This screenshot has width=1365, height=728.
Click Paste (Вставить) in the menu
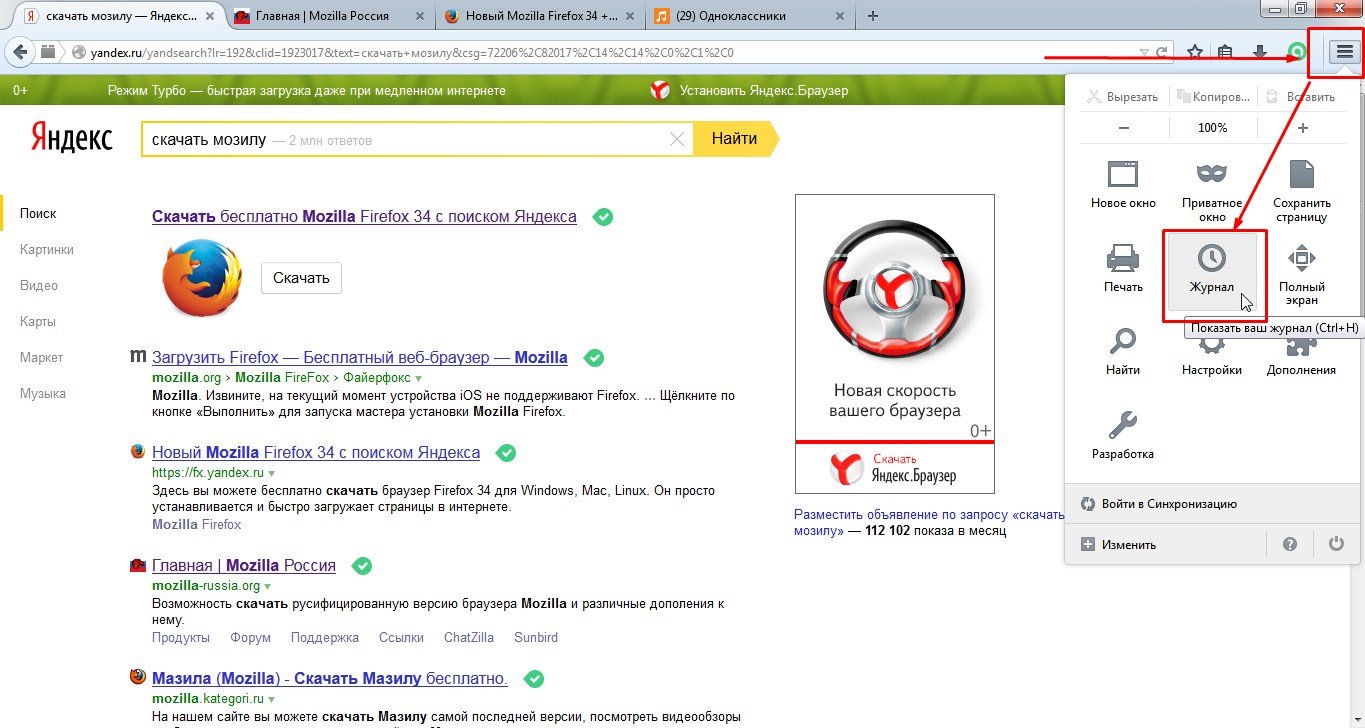pyautogui.click(x=1300, y=97)
